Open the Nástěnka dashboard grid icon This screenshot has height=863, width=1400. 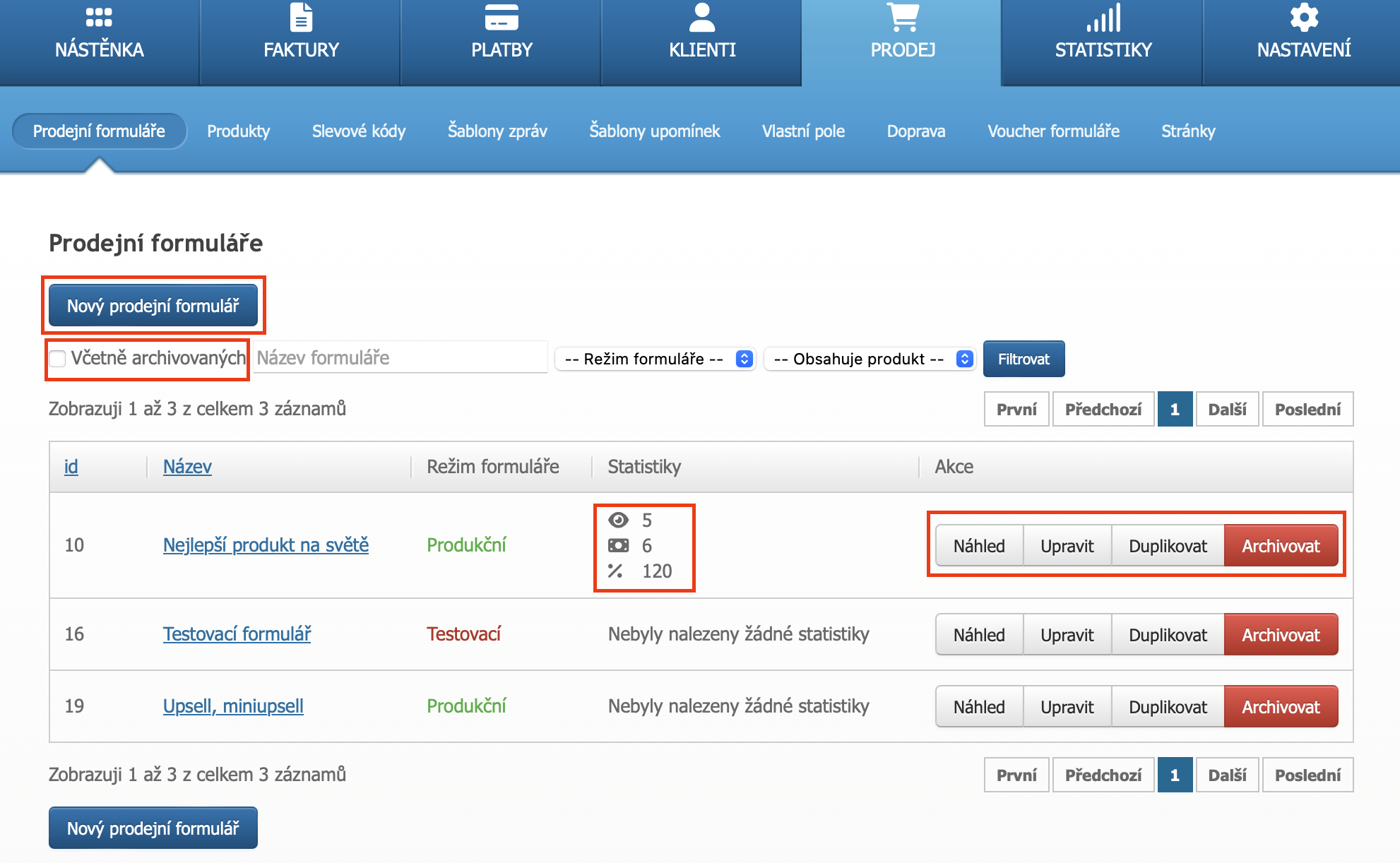click(x=99, y=17)
